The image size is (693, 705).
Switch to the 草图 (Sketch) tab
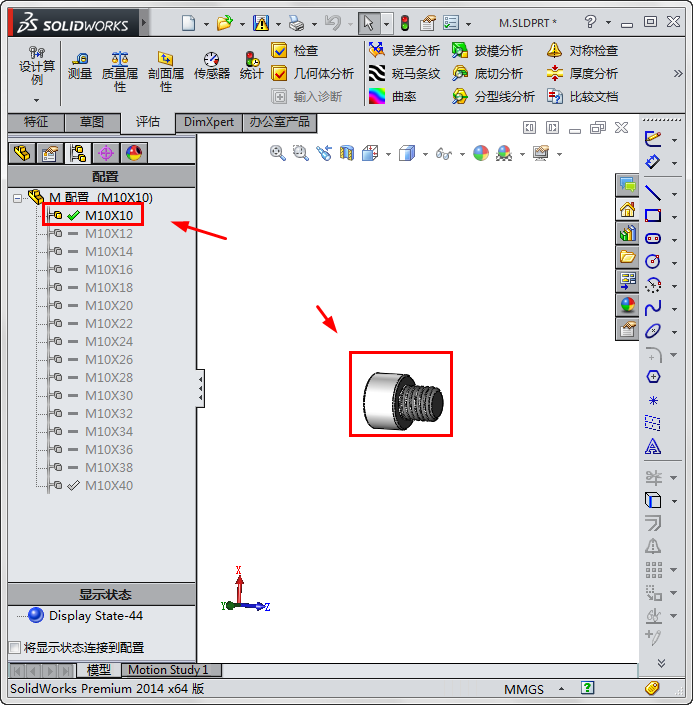click(92, 122)
